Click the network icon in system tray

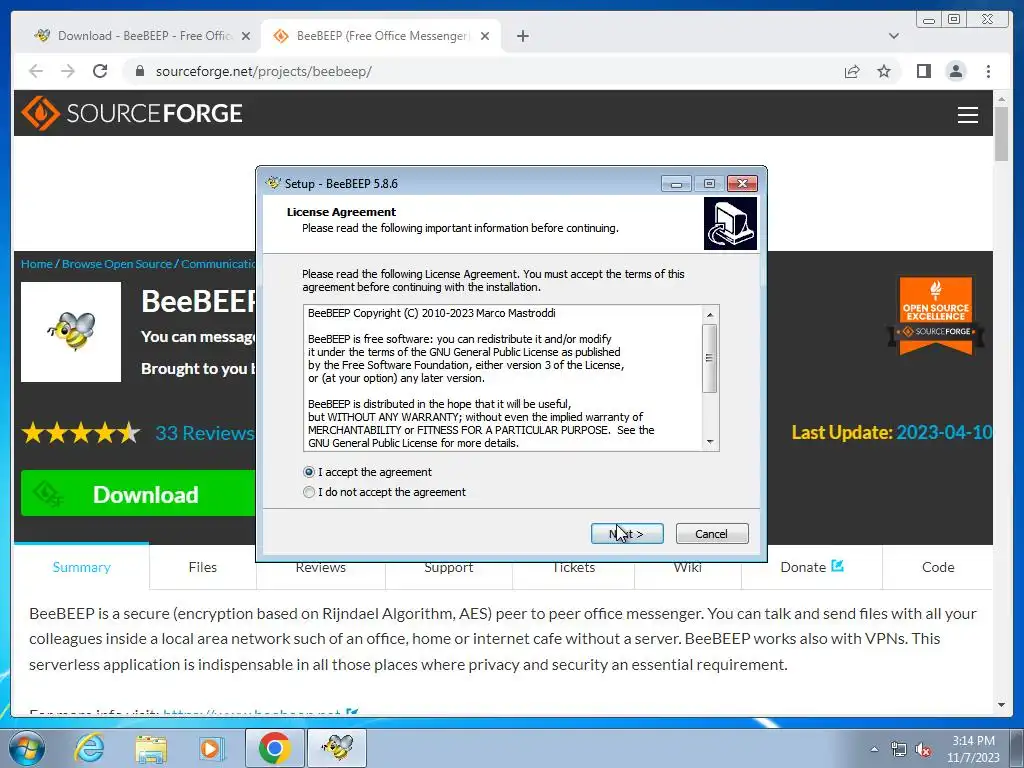click(x=899, y=750)
